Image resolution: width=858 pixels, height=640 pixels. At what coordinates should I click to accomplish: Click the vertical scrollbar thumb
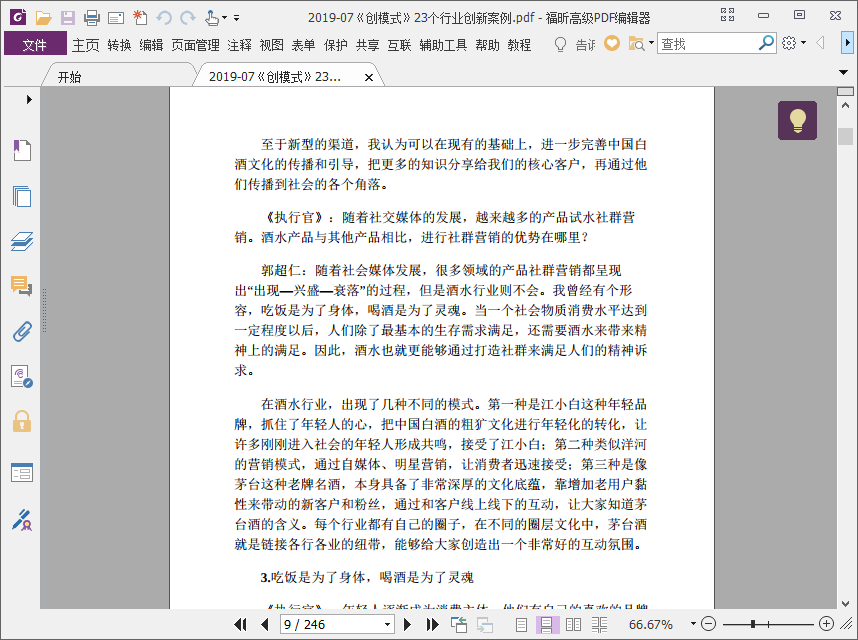845,137
